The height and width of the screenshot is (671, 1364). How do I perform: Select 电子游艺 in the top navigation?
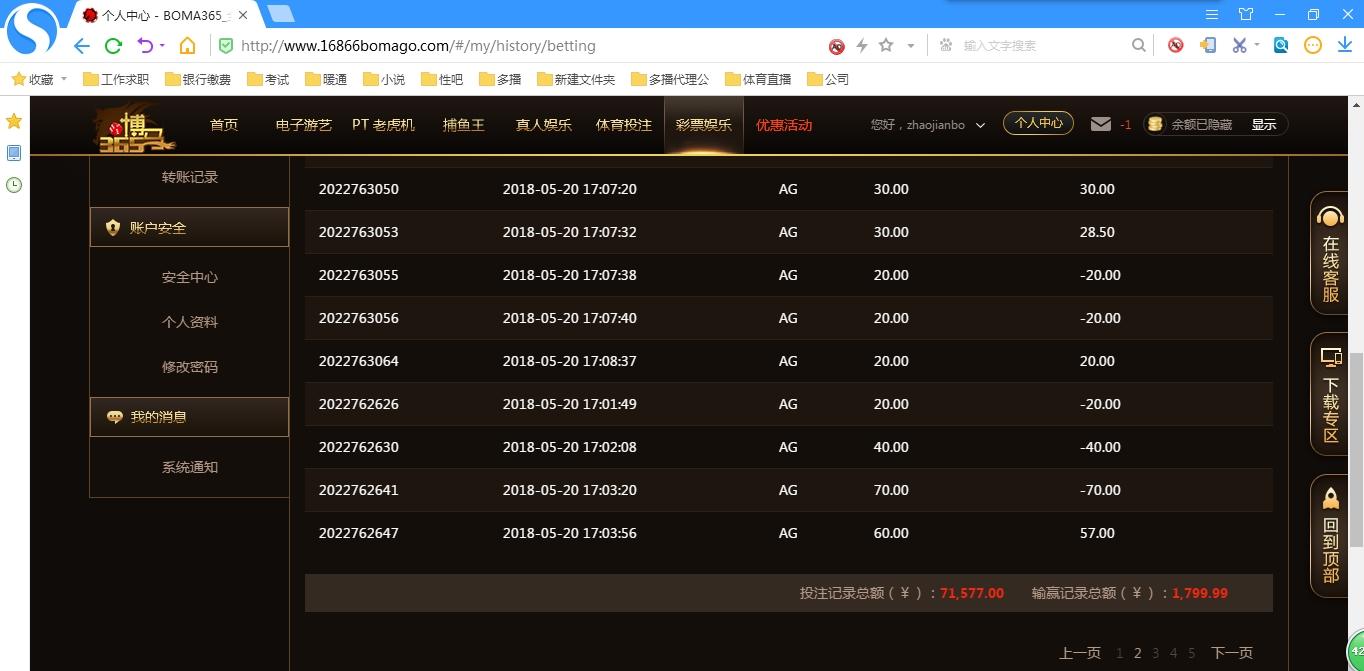[x=303, y=125]
